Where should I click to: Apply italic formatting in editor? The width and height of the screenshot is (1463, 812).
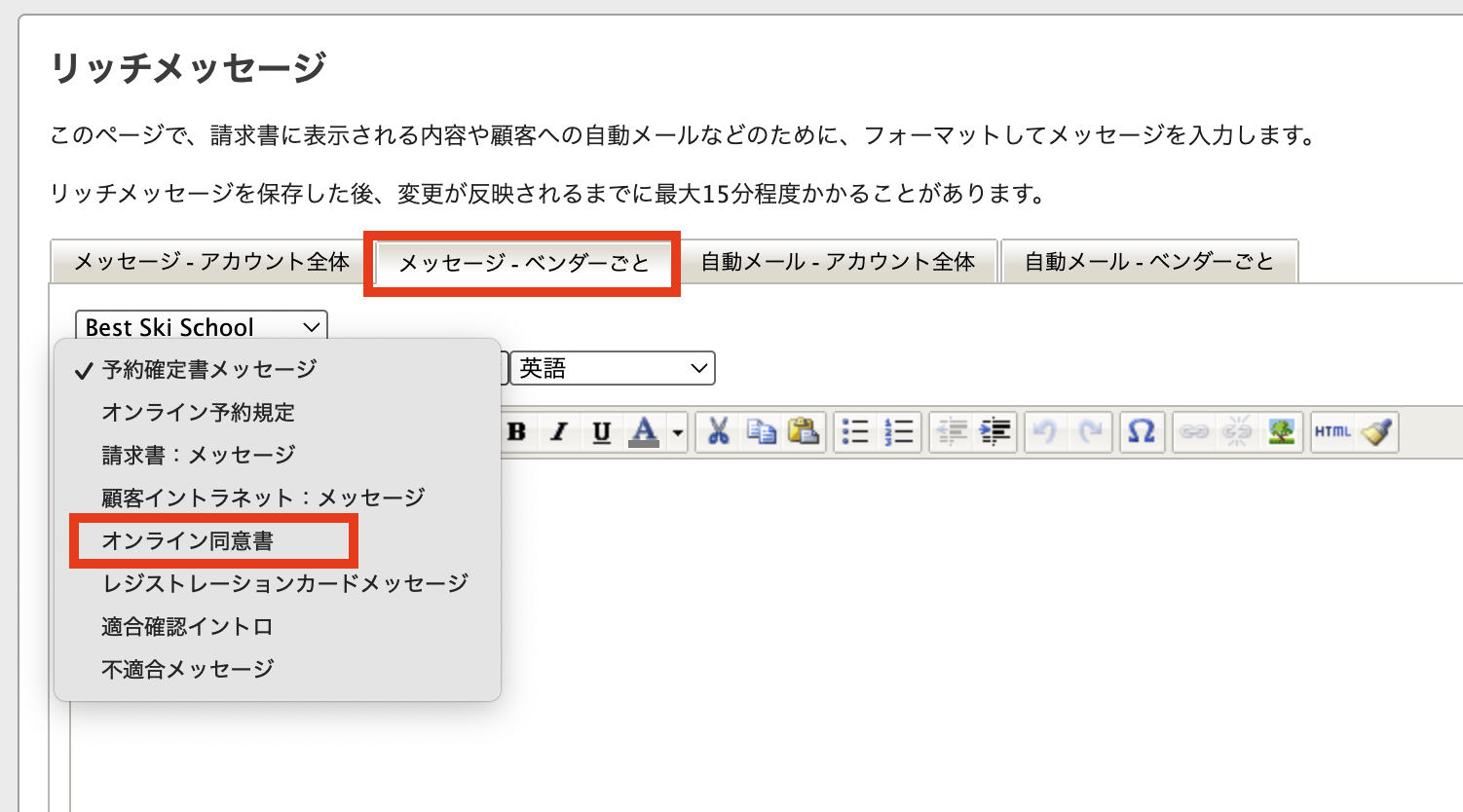point(559,431)
